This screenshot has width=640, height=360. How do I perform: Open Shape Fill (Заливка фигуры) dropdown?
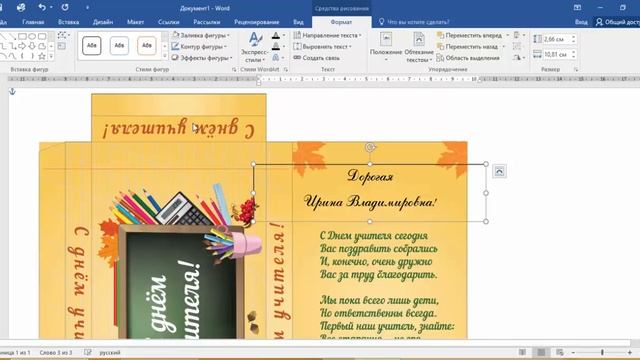click(201, 36)
